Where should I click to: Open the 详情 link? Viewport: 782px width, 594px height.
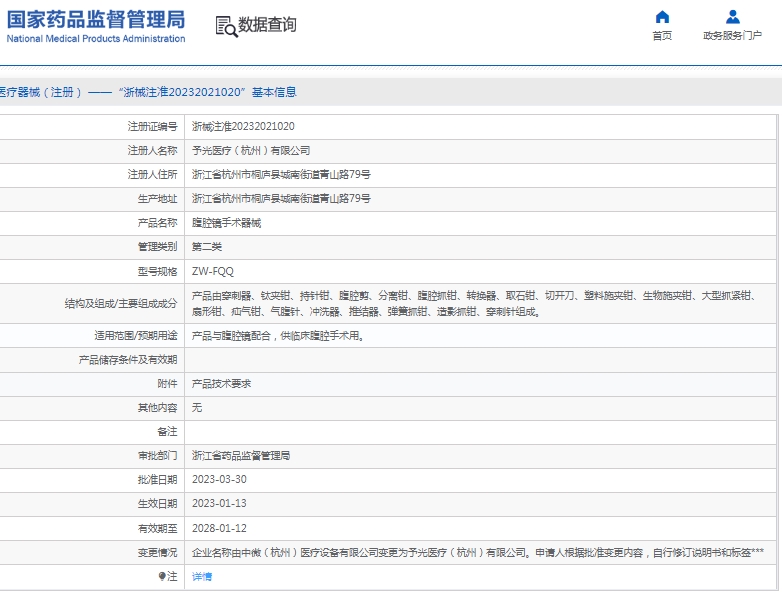[x=202, y=577]
